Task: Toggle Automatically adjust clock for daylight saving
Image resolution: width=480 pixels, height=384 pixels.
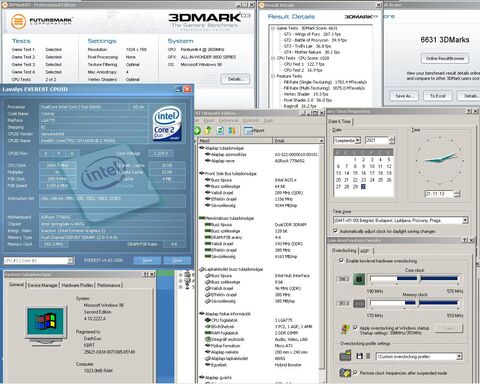Action: pyautogui.click(x=335, y=231)
